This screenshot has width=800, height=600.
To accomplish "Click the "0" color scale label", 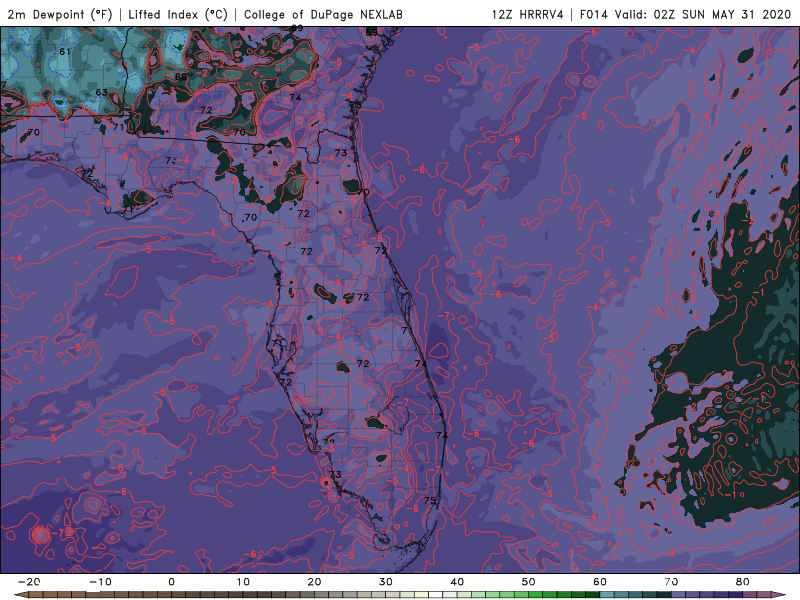I will pyautogui.click(x=171, y=582).
